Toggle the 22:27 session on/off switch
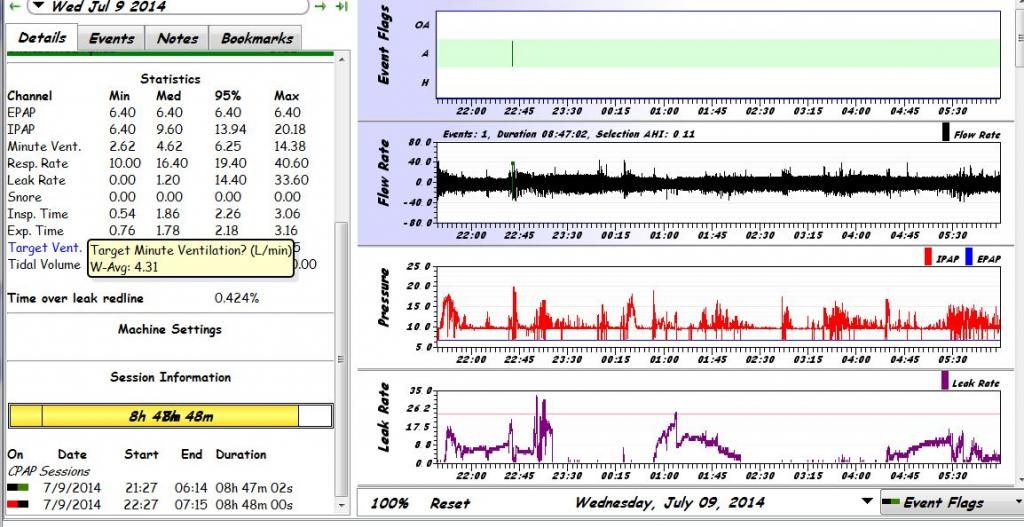 tap(18, 505)
